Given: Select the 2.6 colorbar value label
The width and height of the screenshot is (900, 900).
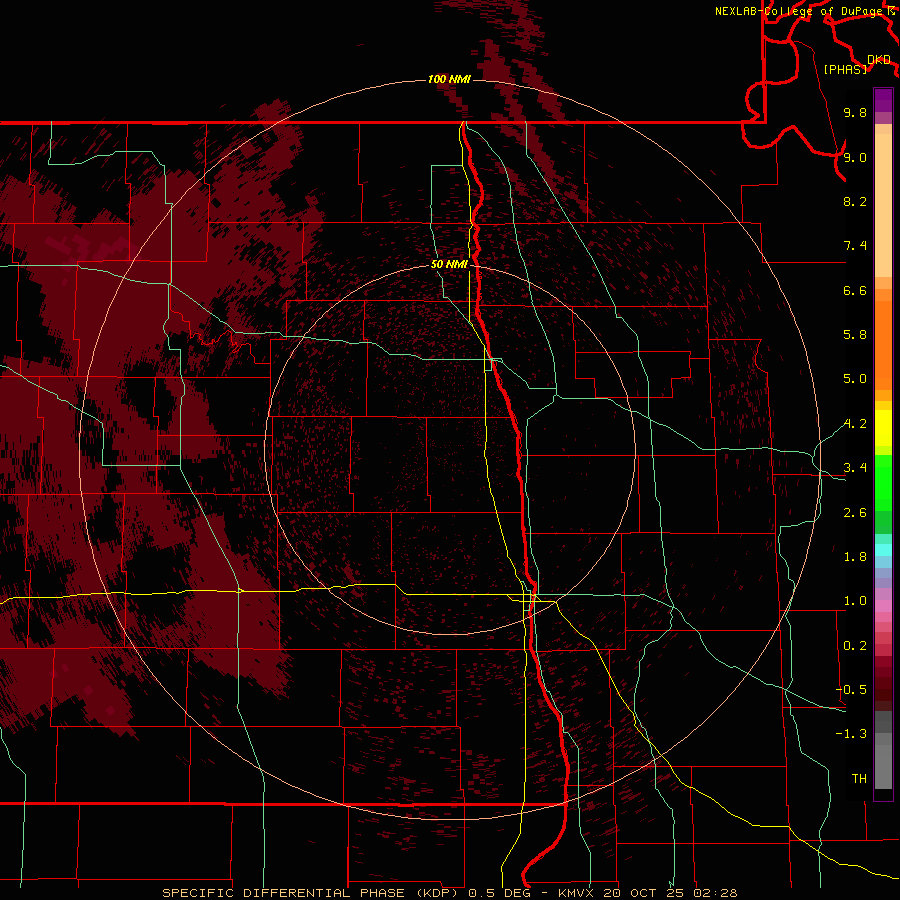Looking at the screenshot, I should [855, 513].
